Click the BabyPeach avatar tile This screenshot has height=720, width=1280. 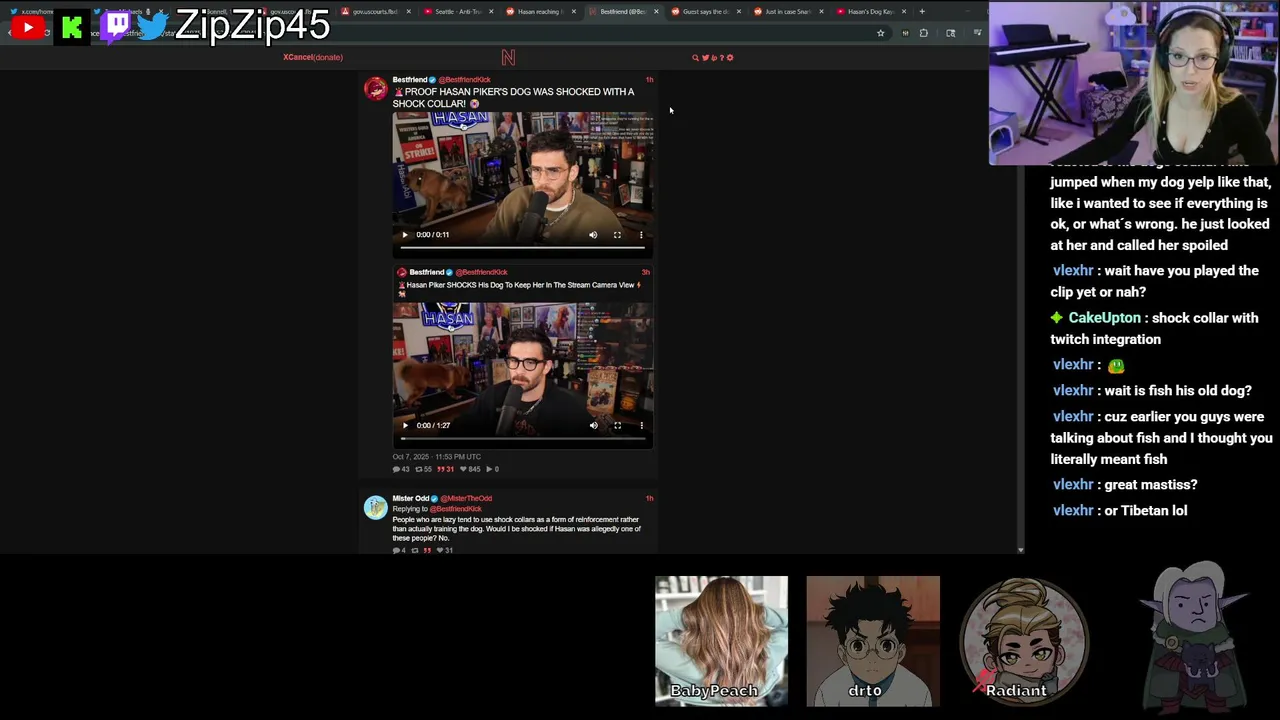coord(721,641)
